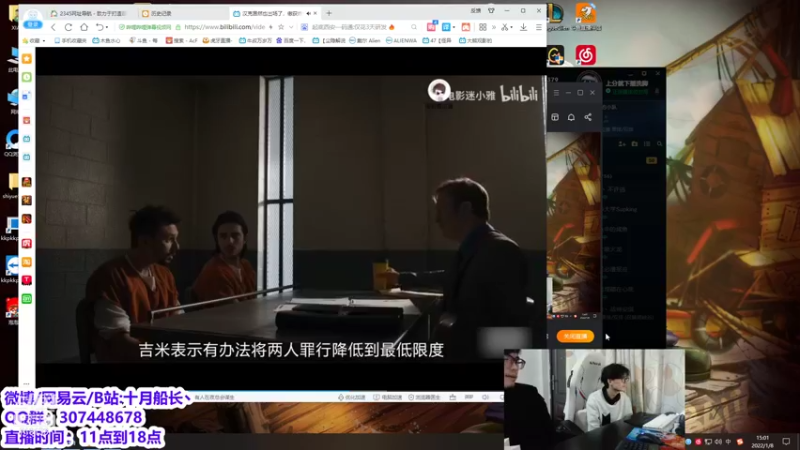Open the layout icon in streaming window

click(555, 117)
